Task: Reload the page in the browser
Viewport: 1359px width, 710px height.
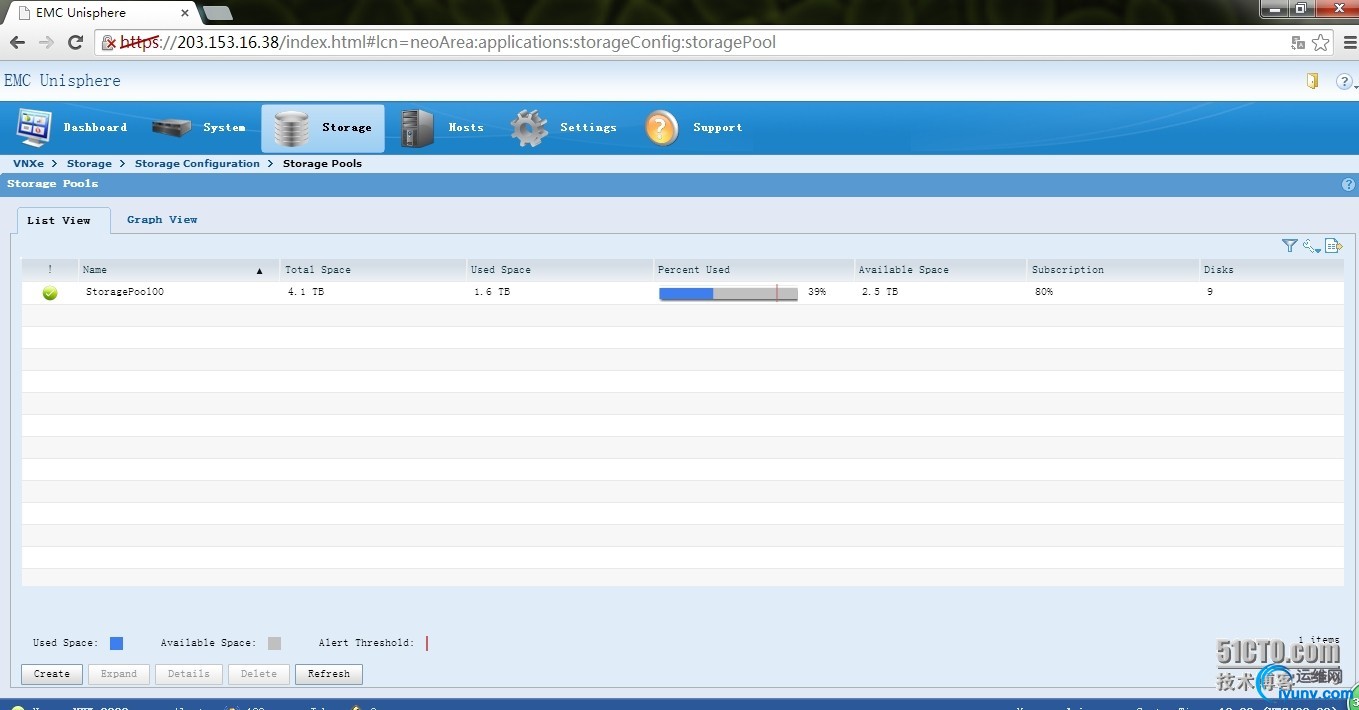Action: coord(75,42)
